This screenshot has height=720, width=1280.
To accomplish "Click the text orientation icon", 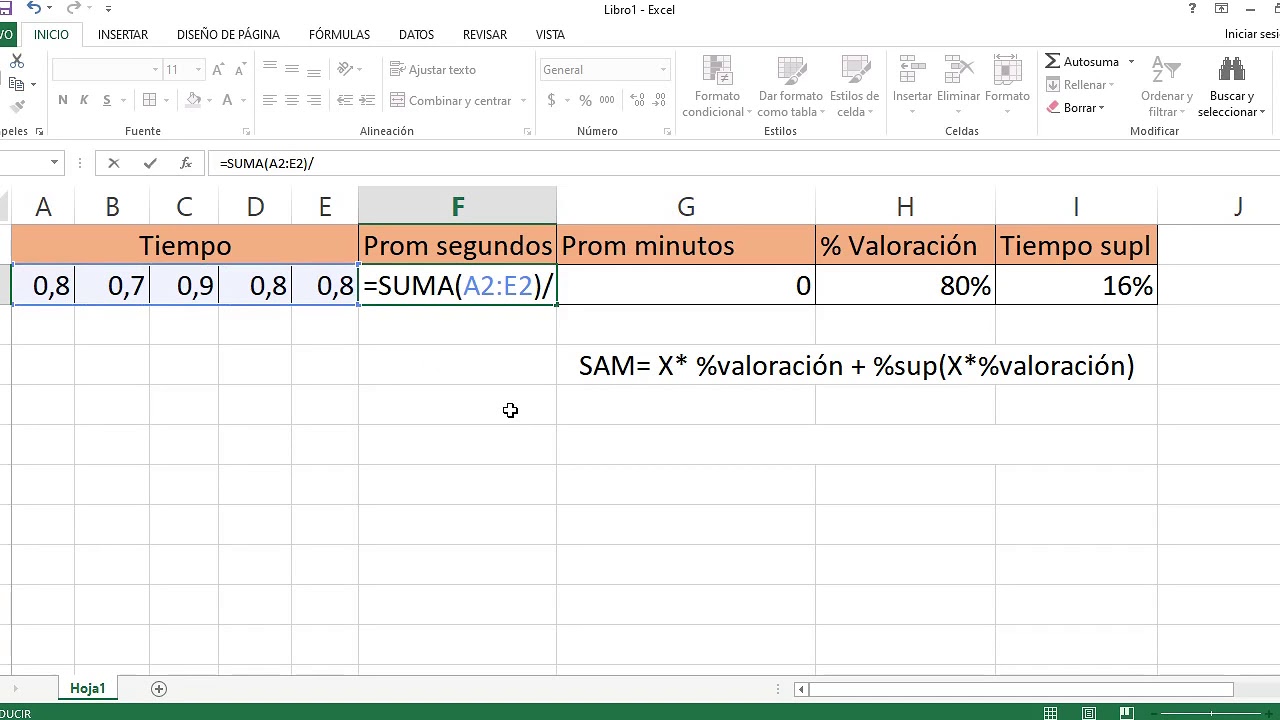I will click(346, 70).
